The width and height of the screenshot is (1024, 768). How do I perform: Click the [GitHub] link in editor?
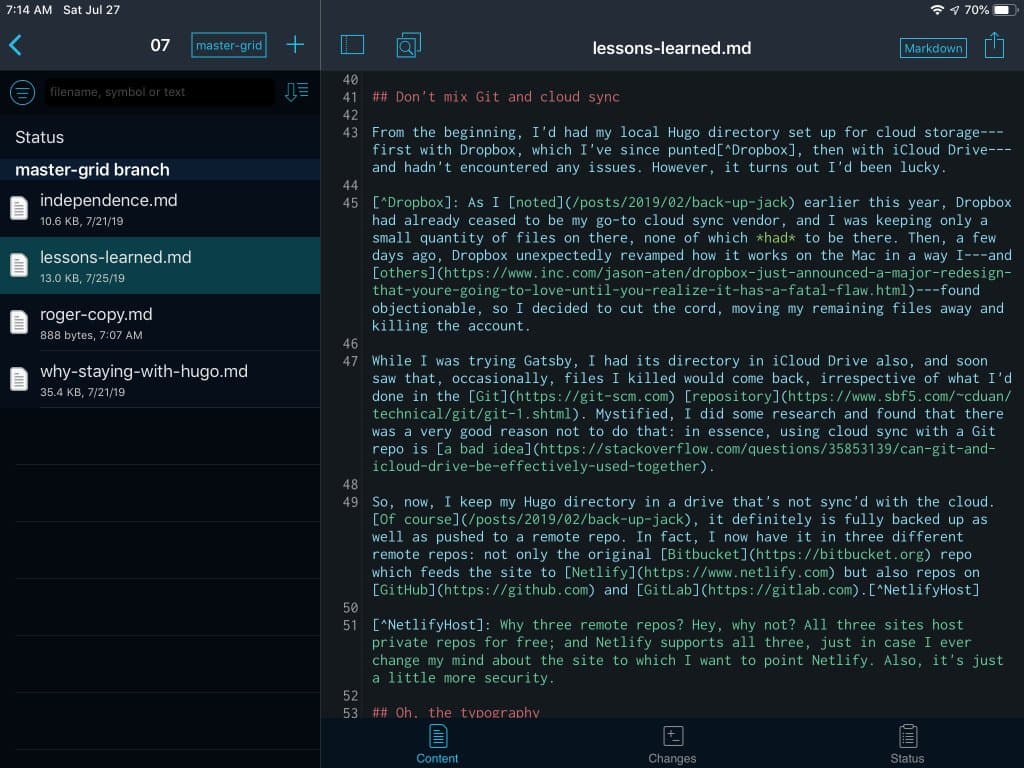404,590
